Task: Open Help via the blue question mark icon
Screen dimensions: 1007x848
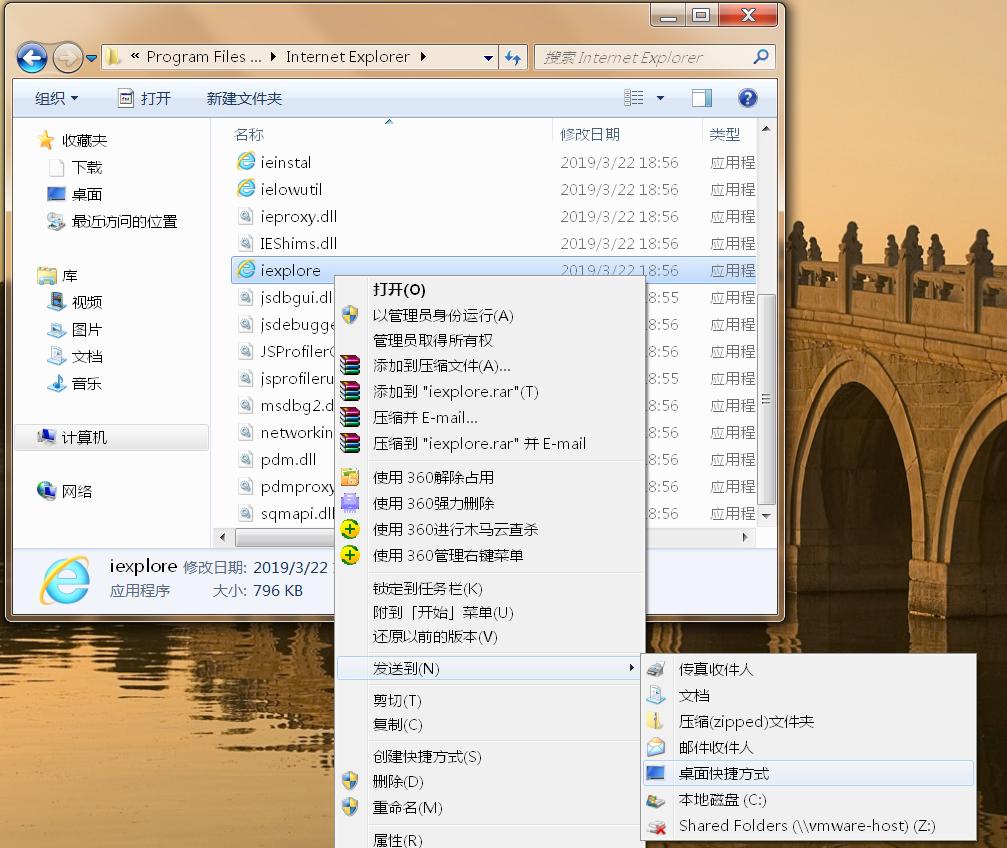Action: tap(745, 98)
